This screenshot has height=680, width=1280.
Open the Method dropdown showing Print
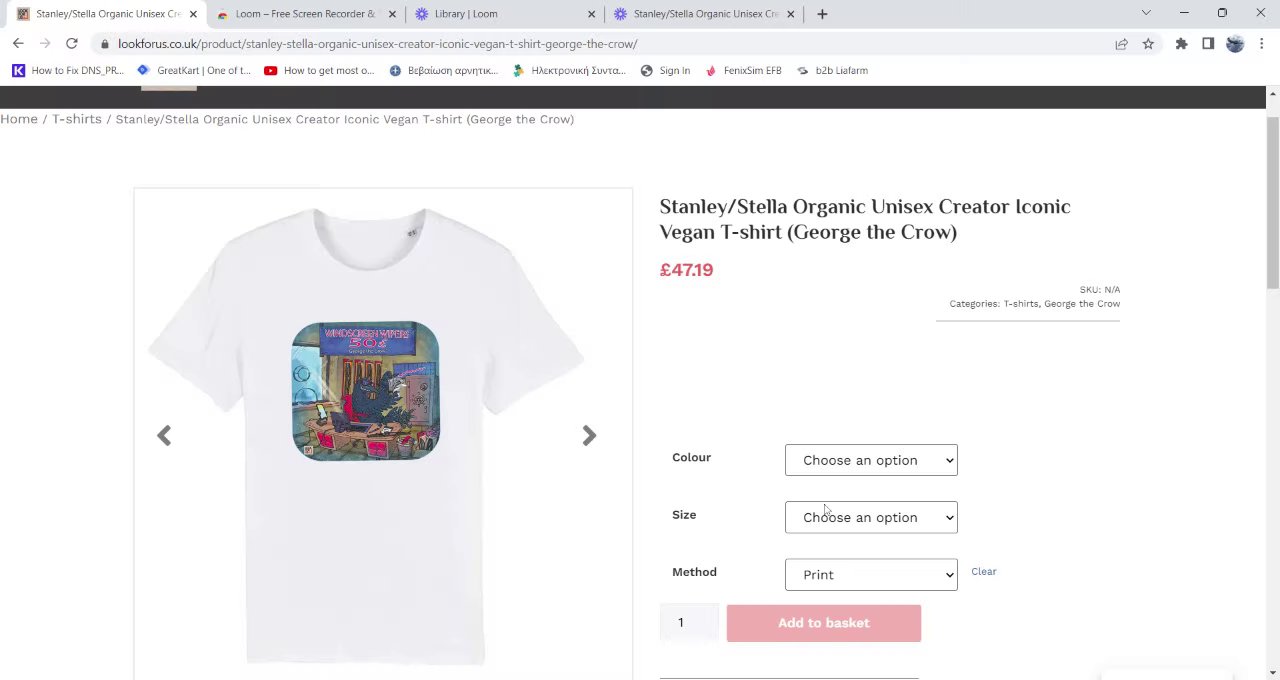pos(871,574)
